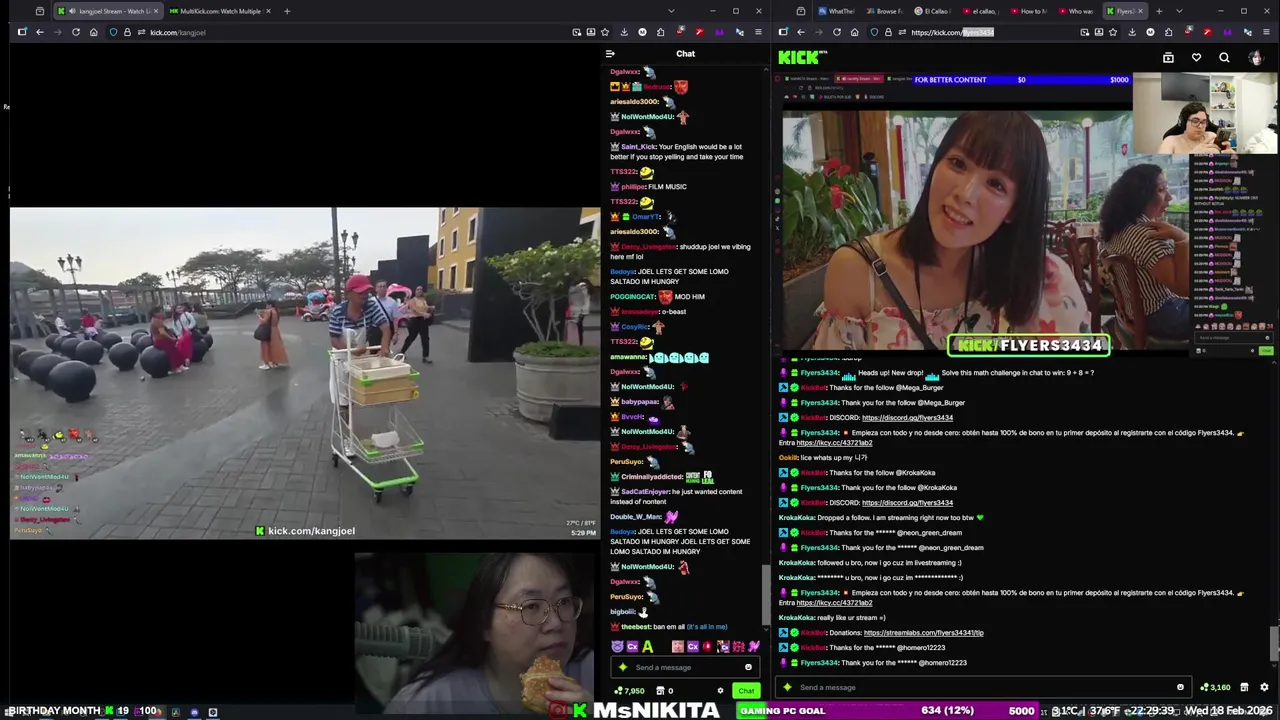Switch to the 'How to M' YouTube tab
The width and height of the screenshot is (1280, 720).
(x=1028, y=11)
